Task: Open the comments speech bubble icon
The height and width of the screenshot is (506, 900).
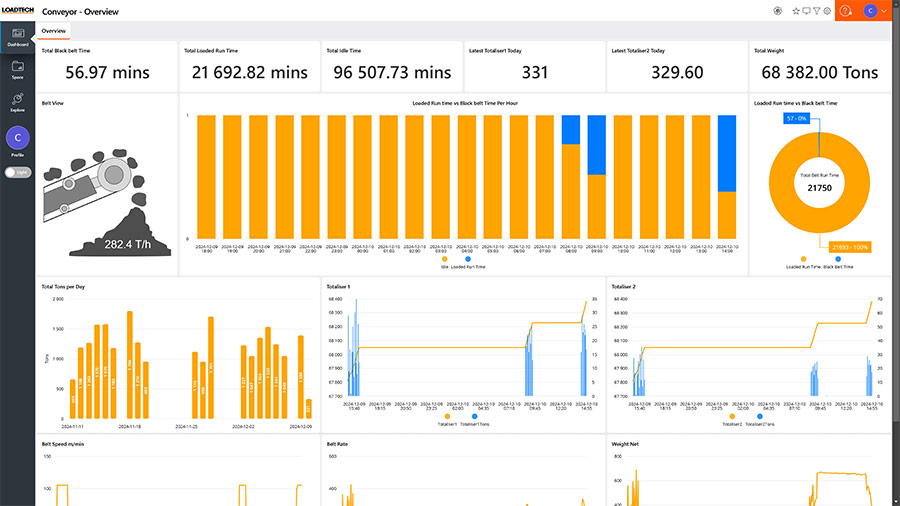Action: point(806,11)
